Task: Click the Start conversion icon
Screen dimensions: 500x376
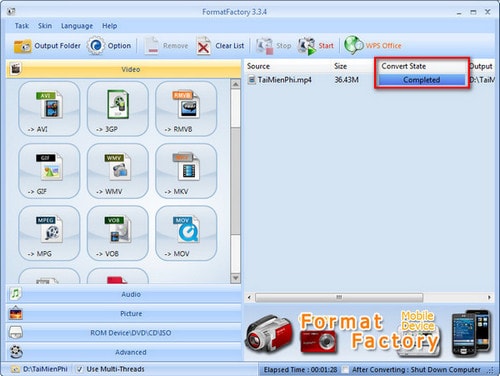Action: [x=307, y=46]
